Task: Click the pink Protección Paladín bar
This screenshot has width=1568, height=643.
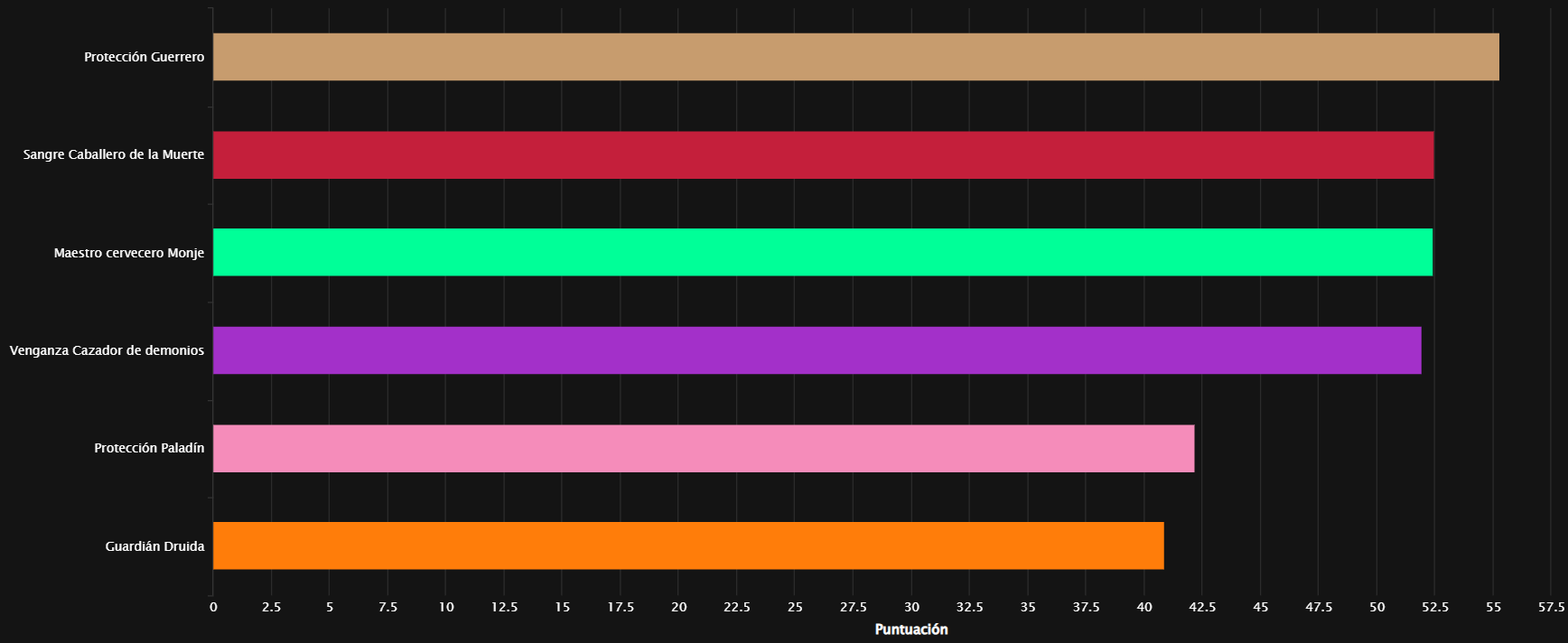Action: (x=703, y=448)
